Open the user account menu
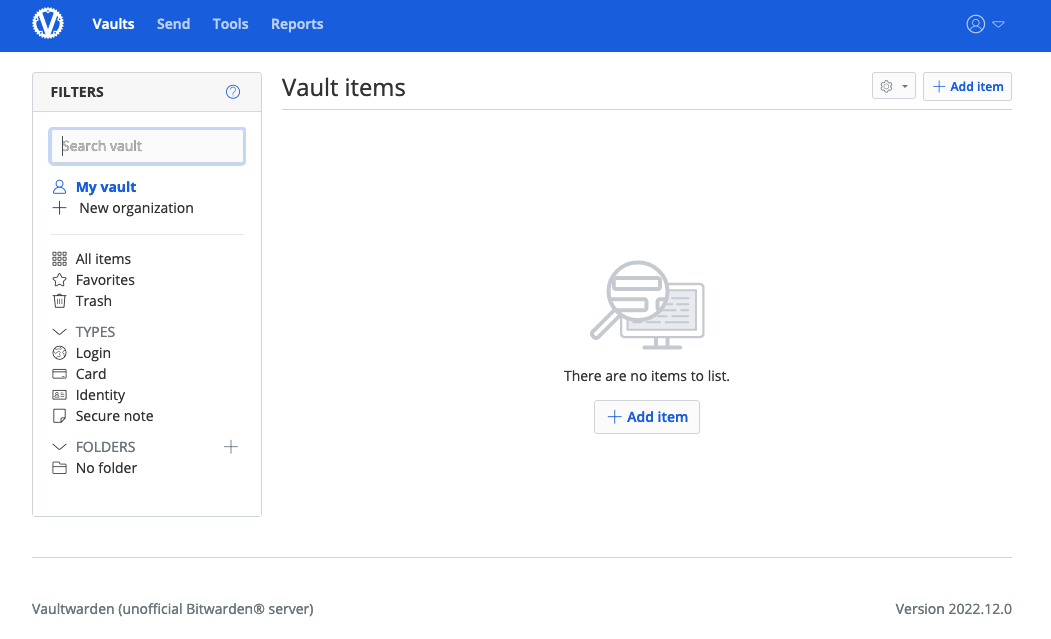 pos(984,24)
